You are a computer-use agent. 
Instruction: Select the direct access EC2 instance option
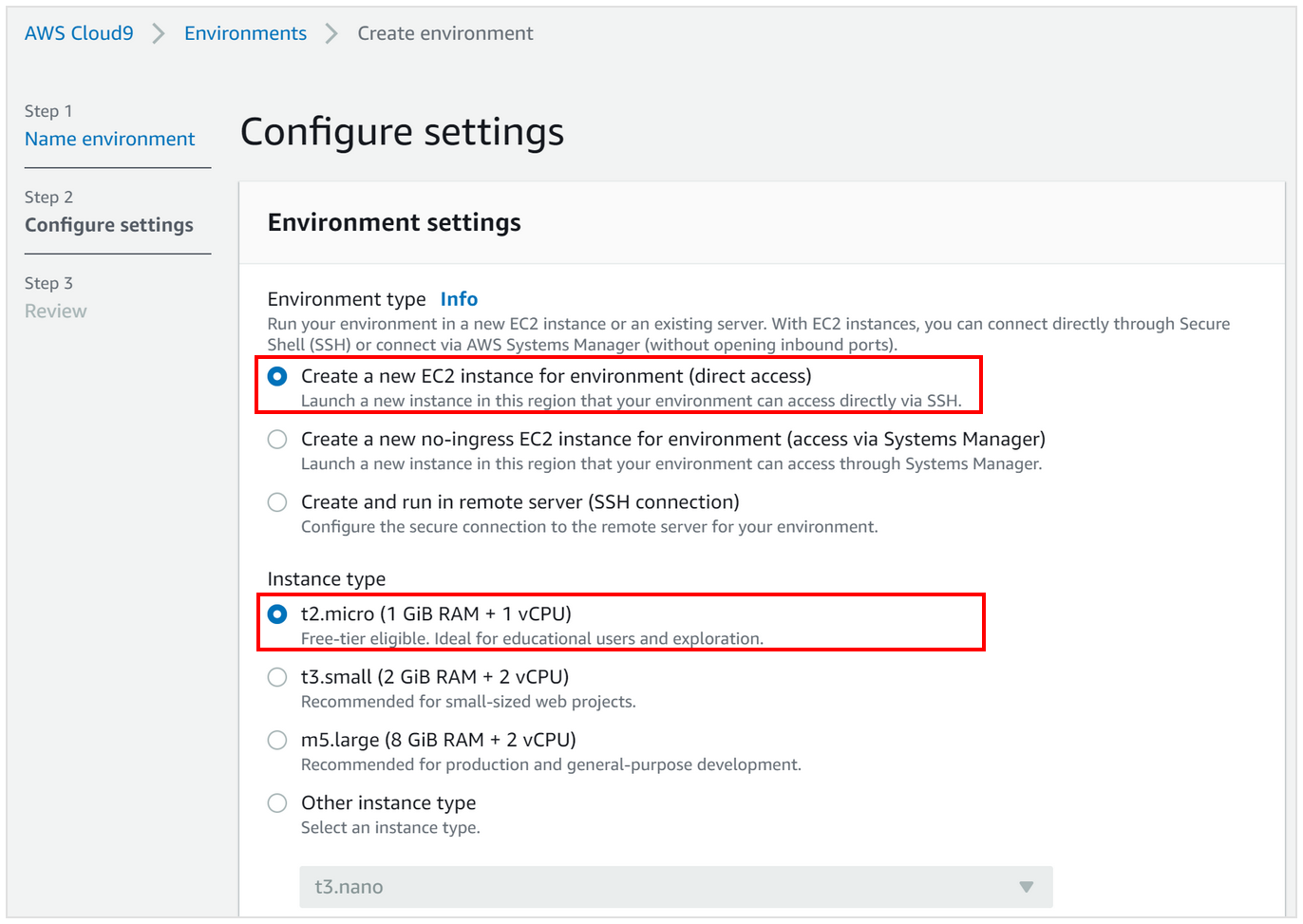click(x=277, y=377)
